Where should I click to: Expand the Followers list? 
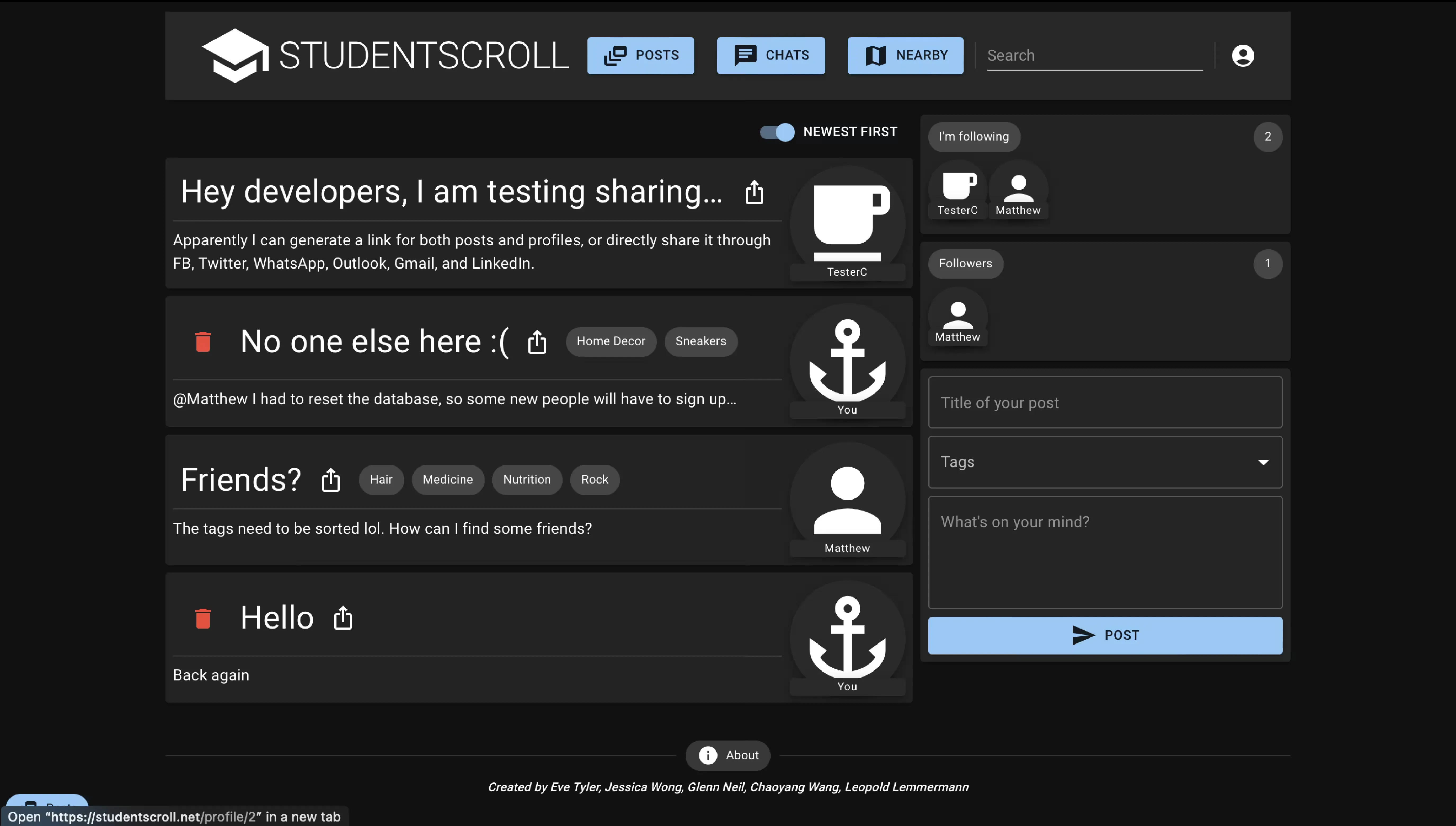[965, 263]
